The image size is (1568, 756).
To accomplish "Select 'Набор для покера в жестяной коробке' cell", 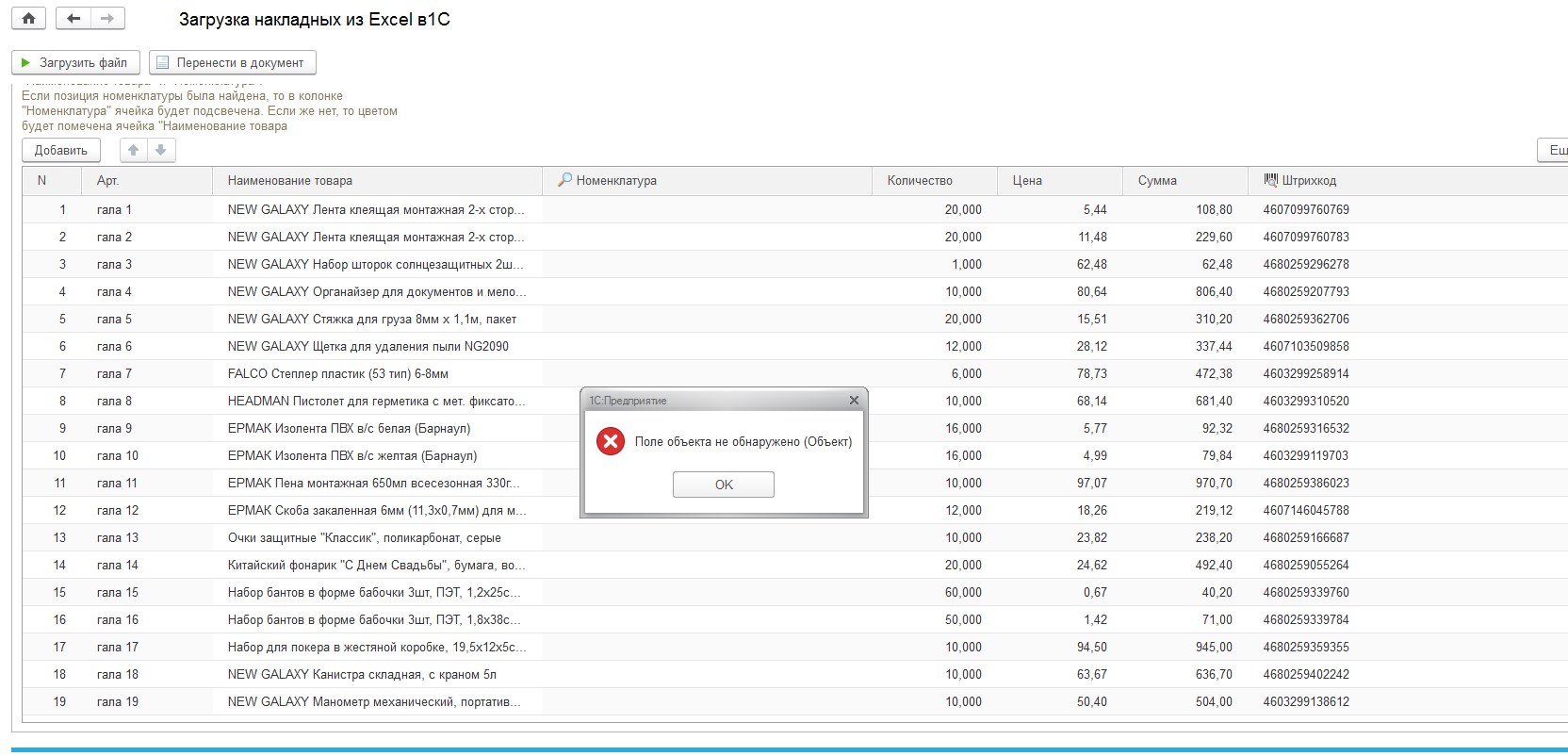I will click(377, 647).
